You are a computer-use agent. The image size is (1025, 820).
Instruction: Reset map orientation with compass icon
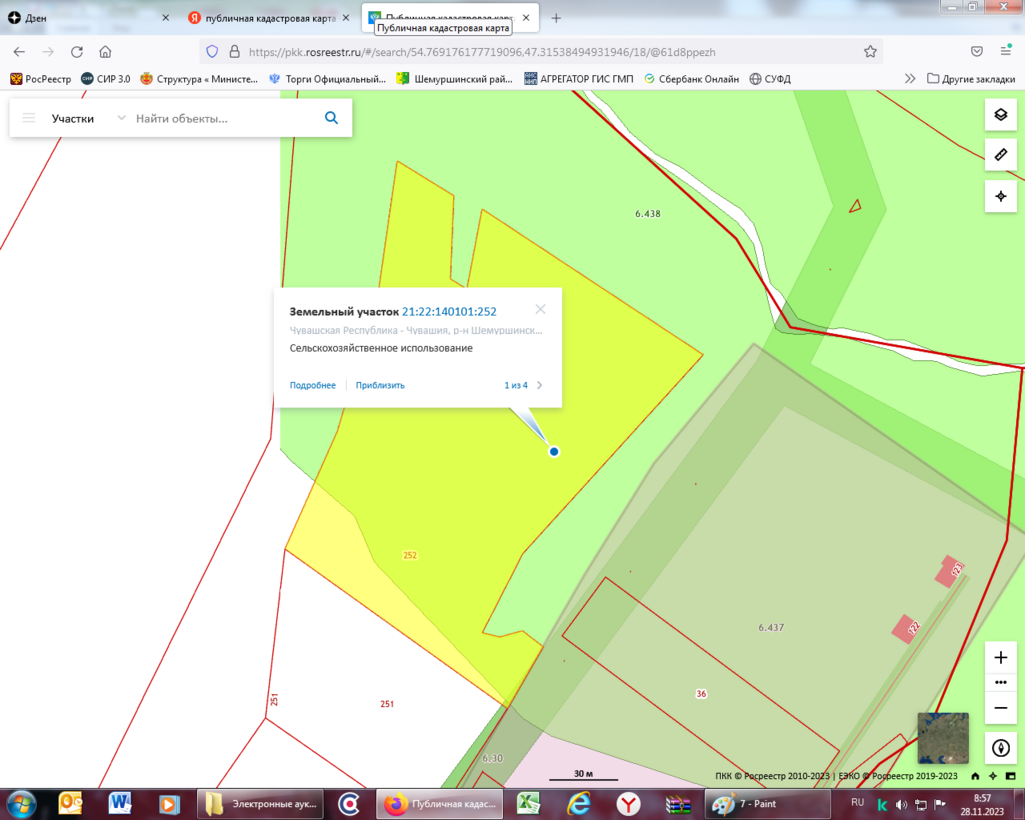click(x=1000, y=747)
